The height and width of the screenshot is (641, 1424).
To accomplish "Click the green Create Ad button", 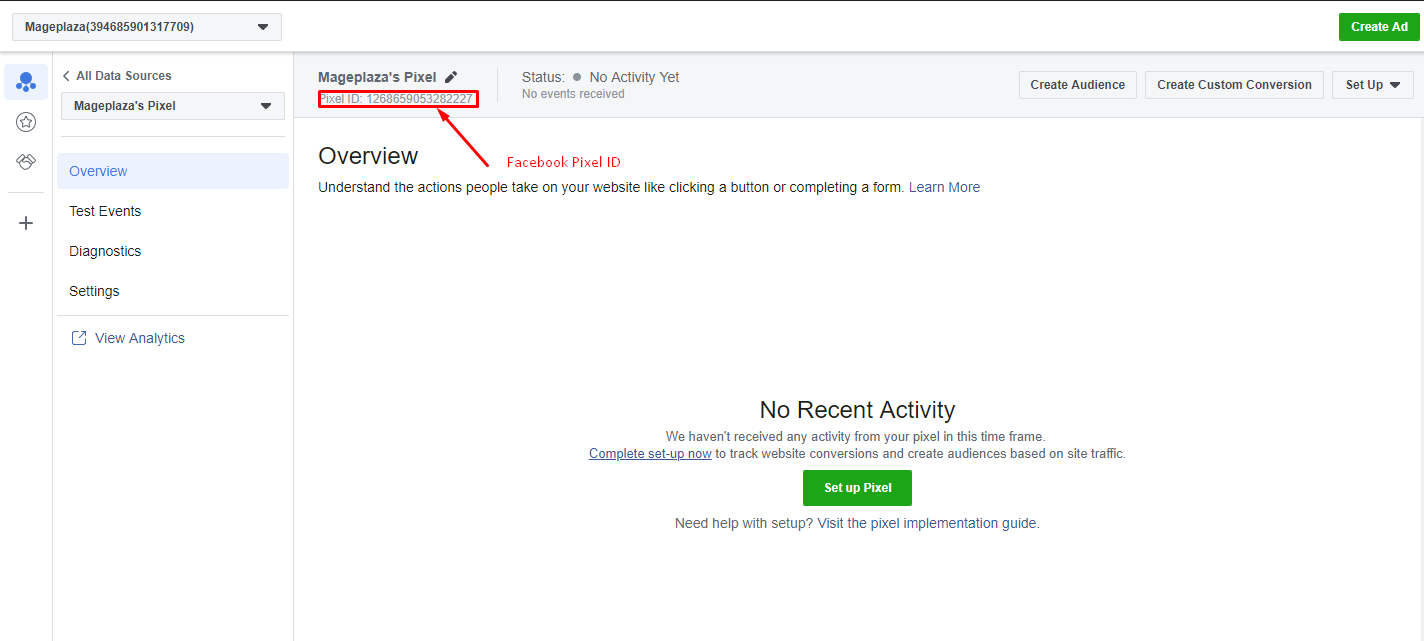I will point(1378,27).
